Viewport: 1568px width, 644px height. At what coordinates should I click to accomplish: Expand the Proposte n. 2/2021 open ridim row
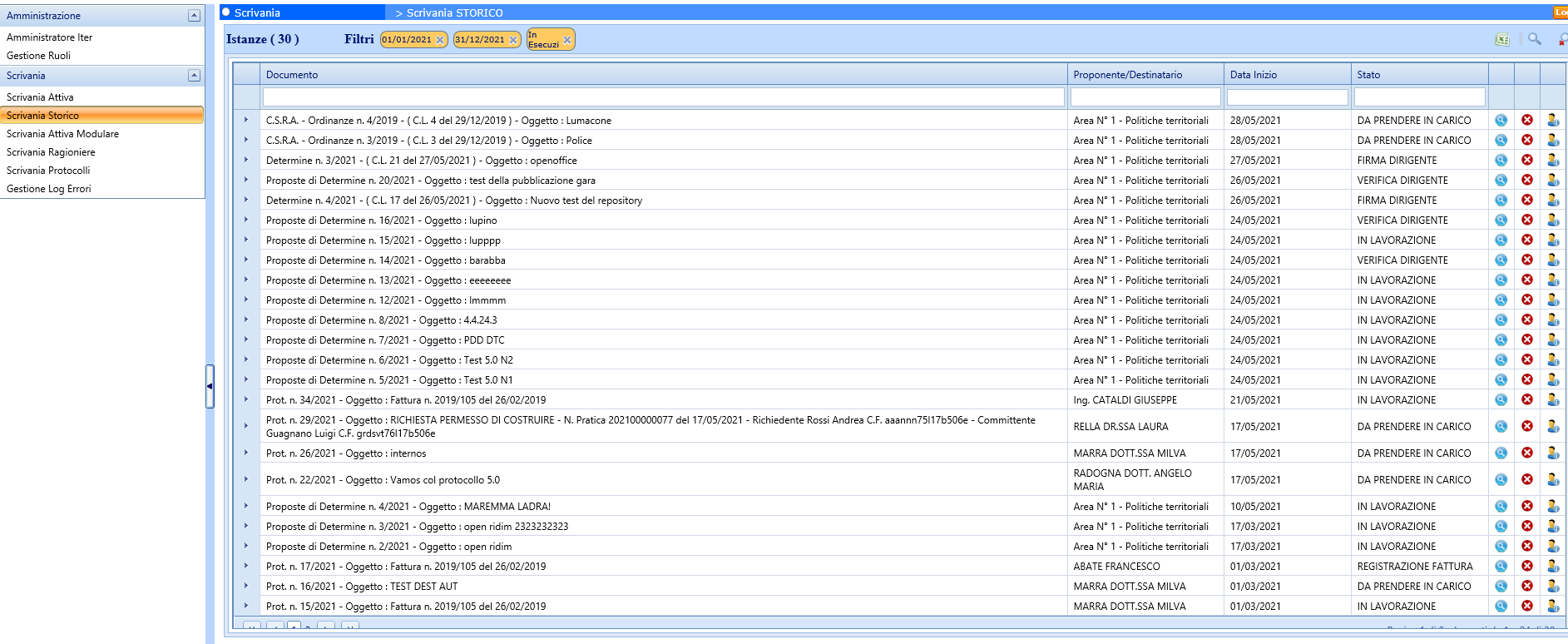(246, 546)
